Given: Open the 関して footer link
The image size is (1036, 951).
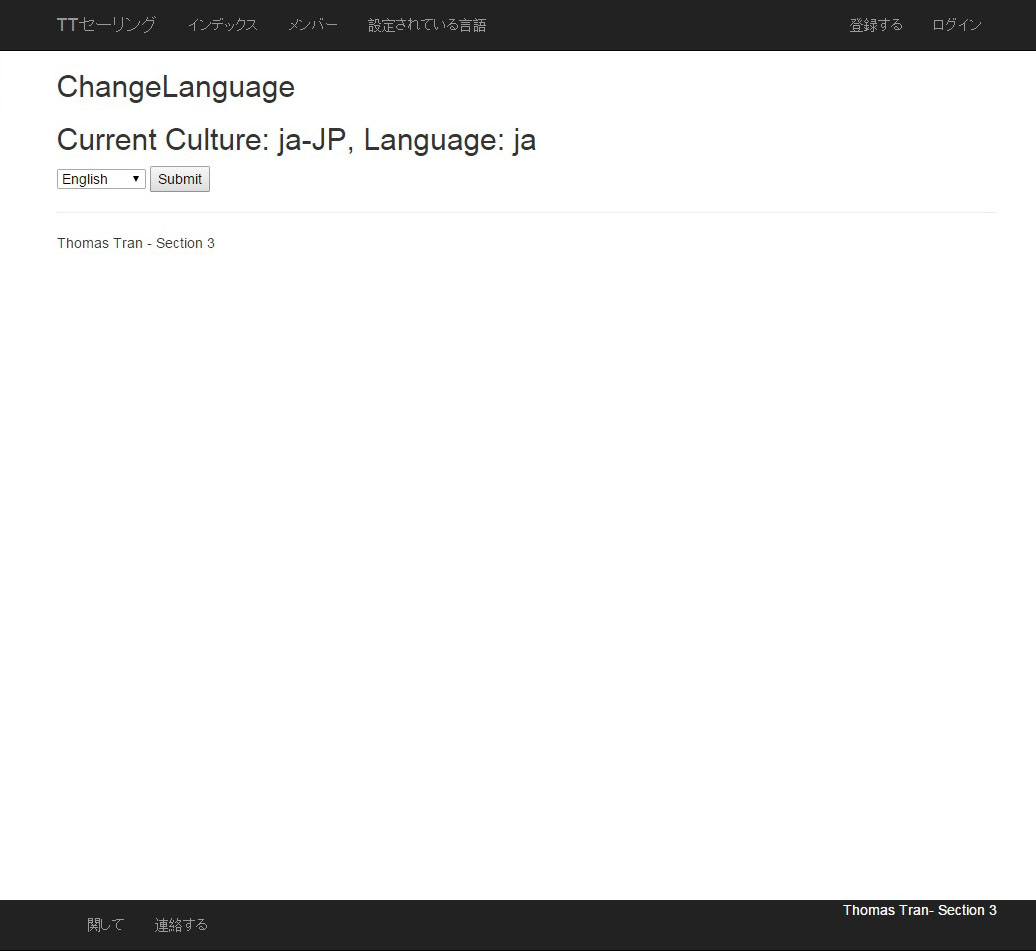Looking at the screenshot, I should point(105,925).
